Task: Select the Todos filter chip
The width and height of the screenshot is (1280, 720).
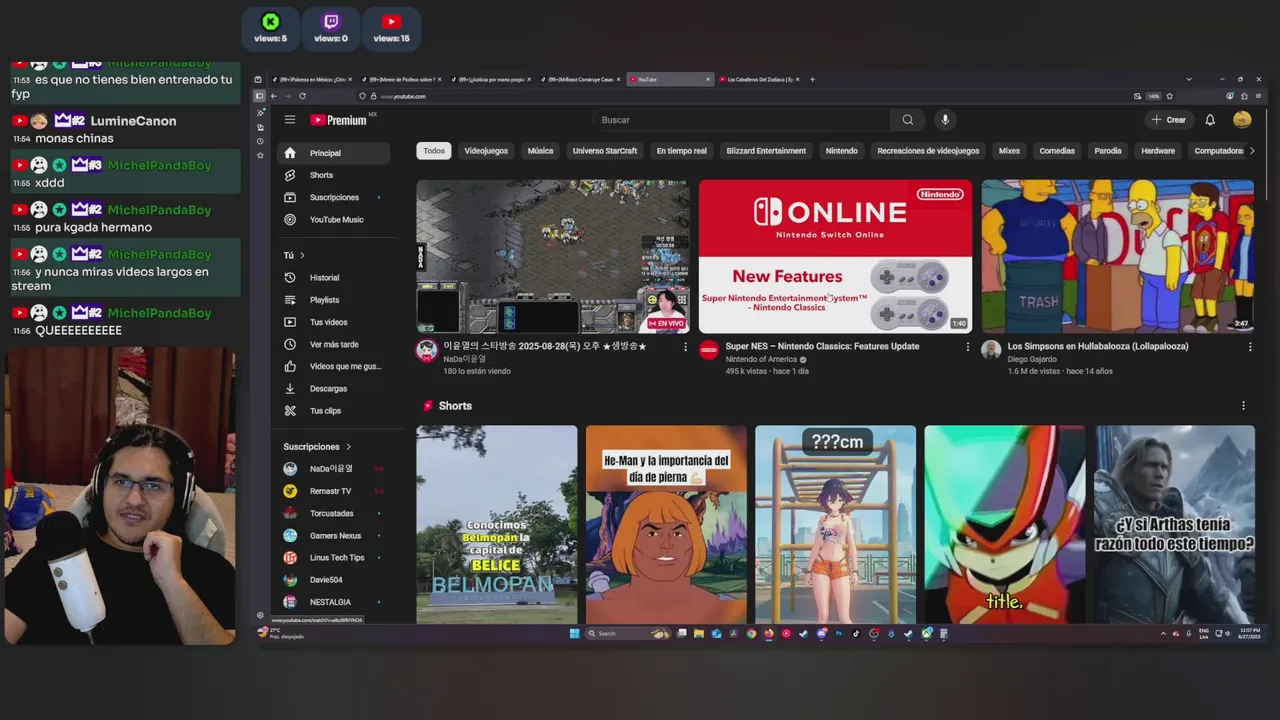Action: point(434,151)
